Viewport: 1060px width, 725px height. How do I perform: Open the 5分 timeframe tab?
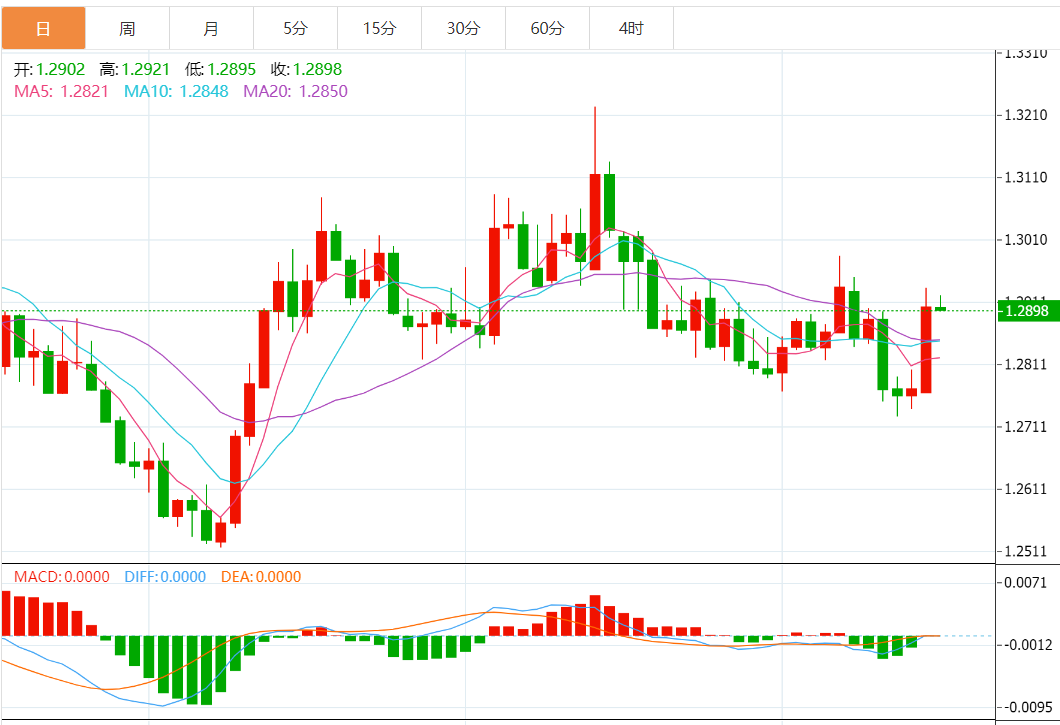(295, 28)
